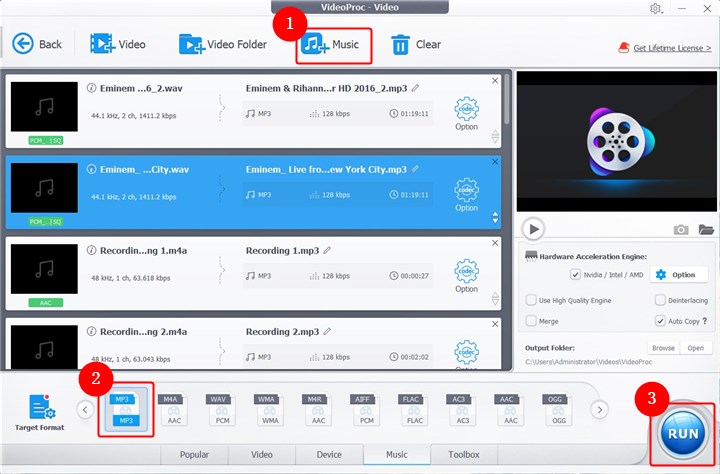The height and width of the screenshot is (474, 720).
Task: Enable Deinterlacing
Action: [x=660, y=300]
